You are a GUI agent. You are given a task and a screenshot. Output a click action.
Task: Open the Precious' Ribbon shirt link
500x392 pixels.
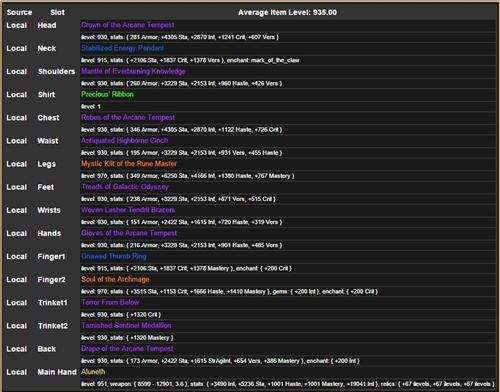pyautogui.click(x=107, y=94)
